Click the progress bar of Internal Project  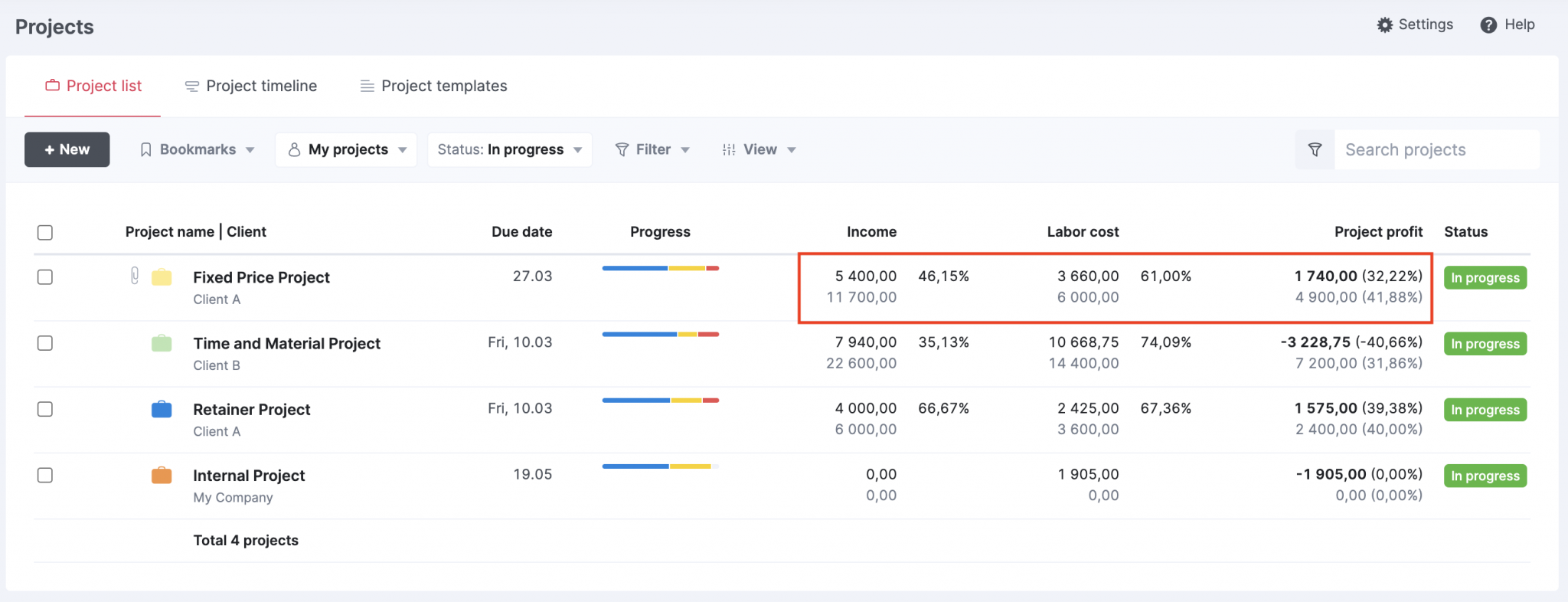click(x=660, y=466)
